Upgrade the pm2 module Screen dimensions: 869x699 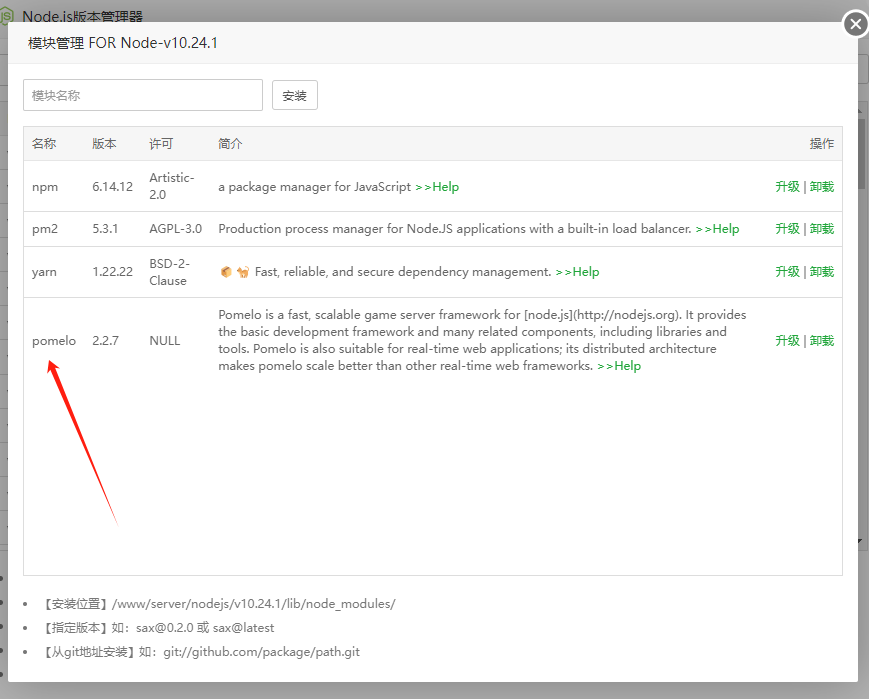pos(788,229)
